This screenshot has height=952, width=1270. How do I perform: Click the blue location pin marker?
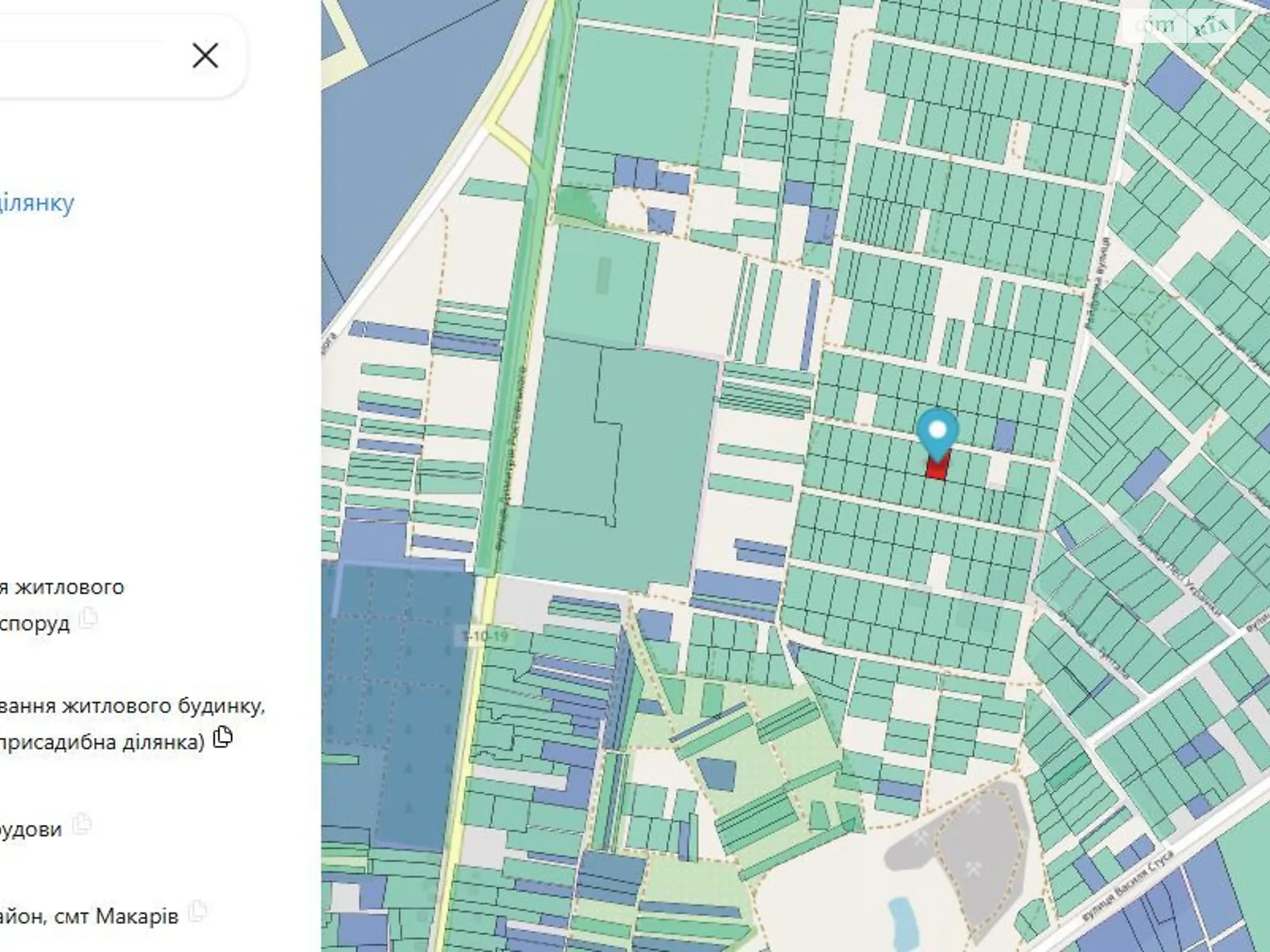coord(937,431)
